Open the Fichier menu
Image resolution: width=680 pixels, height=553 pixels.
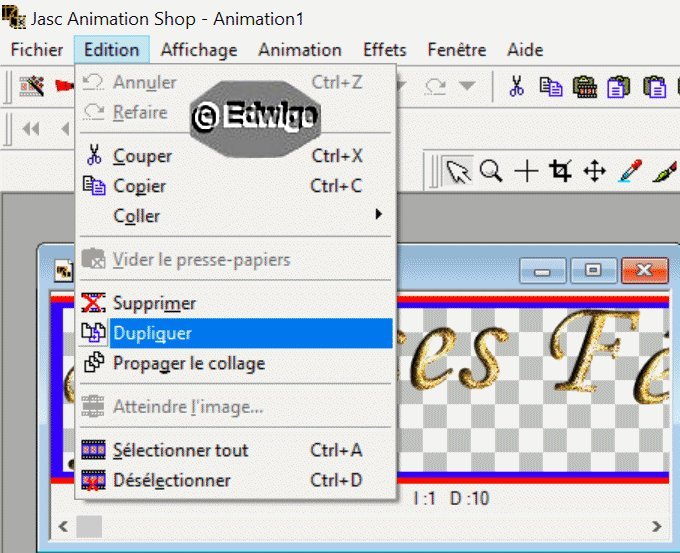[x=37, y=50]
